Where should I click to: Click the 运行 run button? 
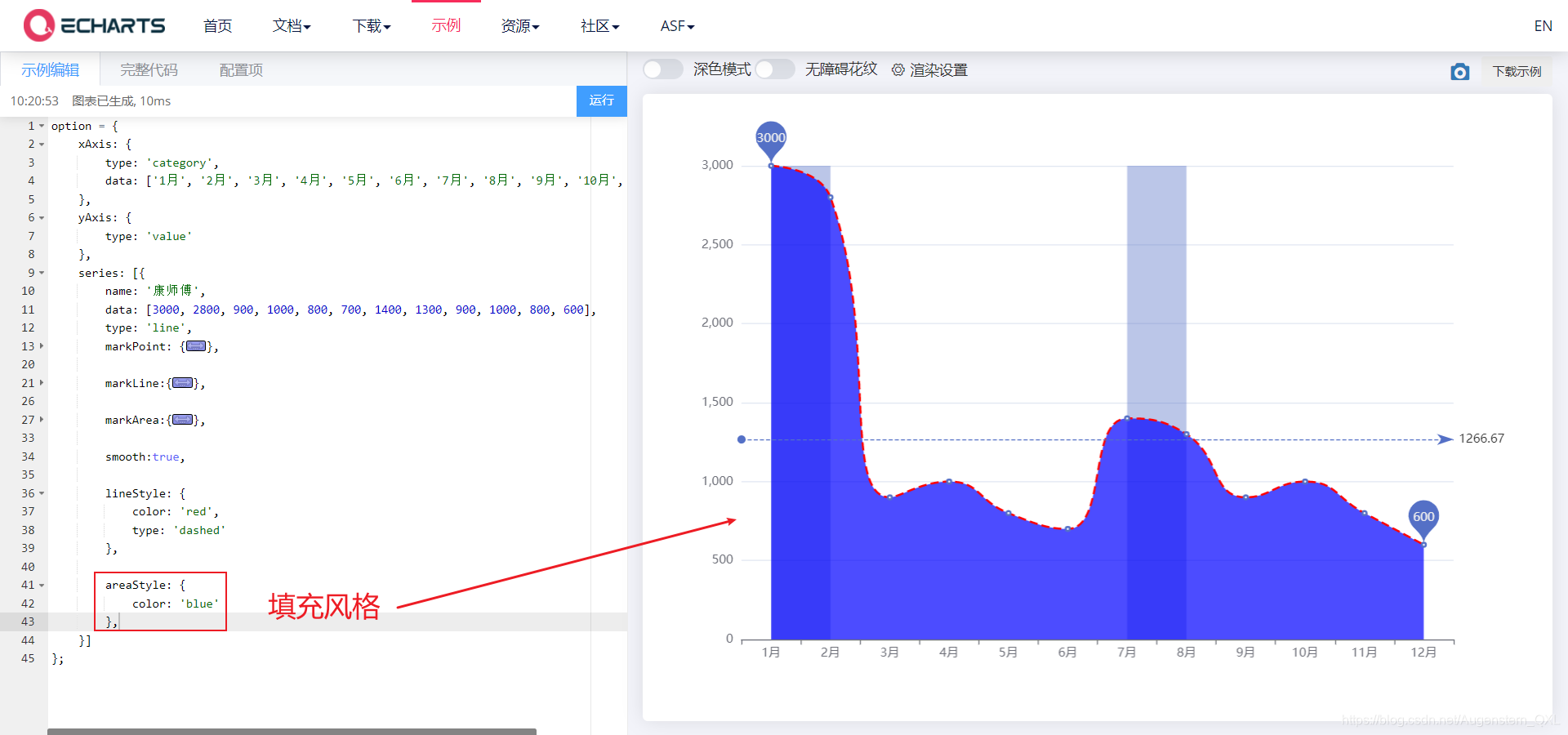point(602,100)
